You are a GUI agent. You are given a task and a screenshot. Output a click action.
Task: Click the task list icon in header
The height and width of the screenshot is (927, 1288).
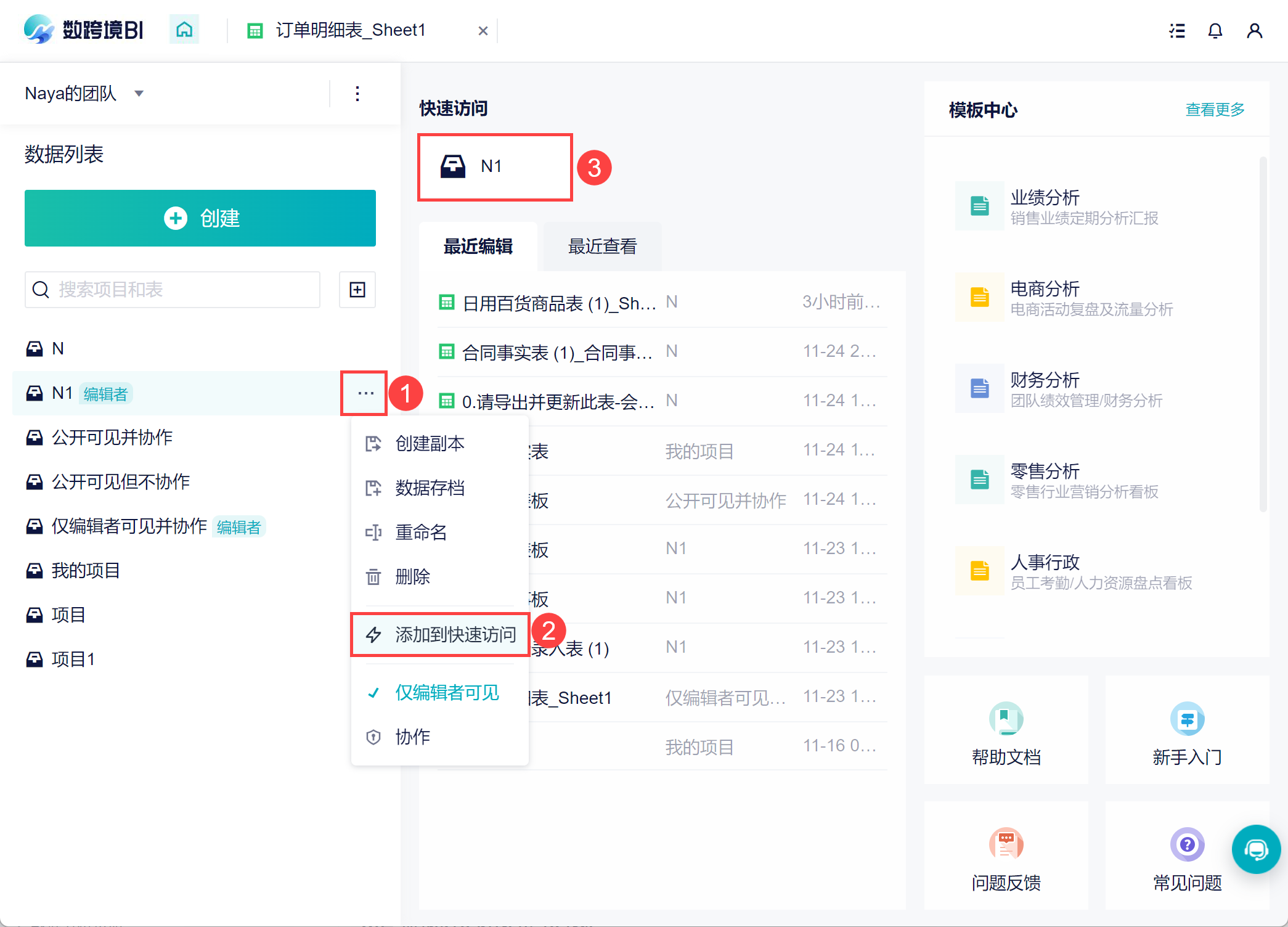click(x=1177, y=31)
